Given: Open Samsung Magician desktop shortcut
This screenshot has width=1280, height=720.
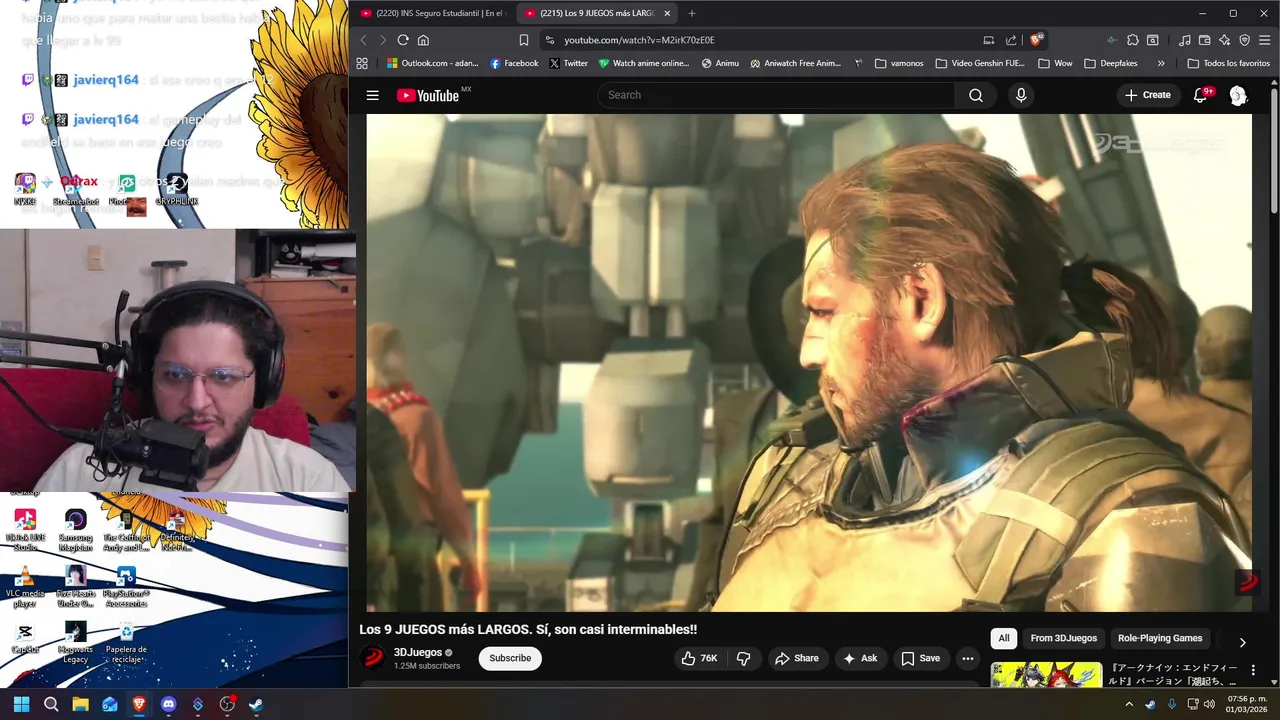Looking at the screenshot, I should 75,531.
